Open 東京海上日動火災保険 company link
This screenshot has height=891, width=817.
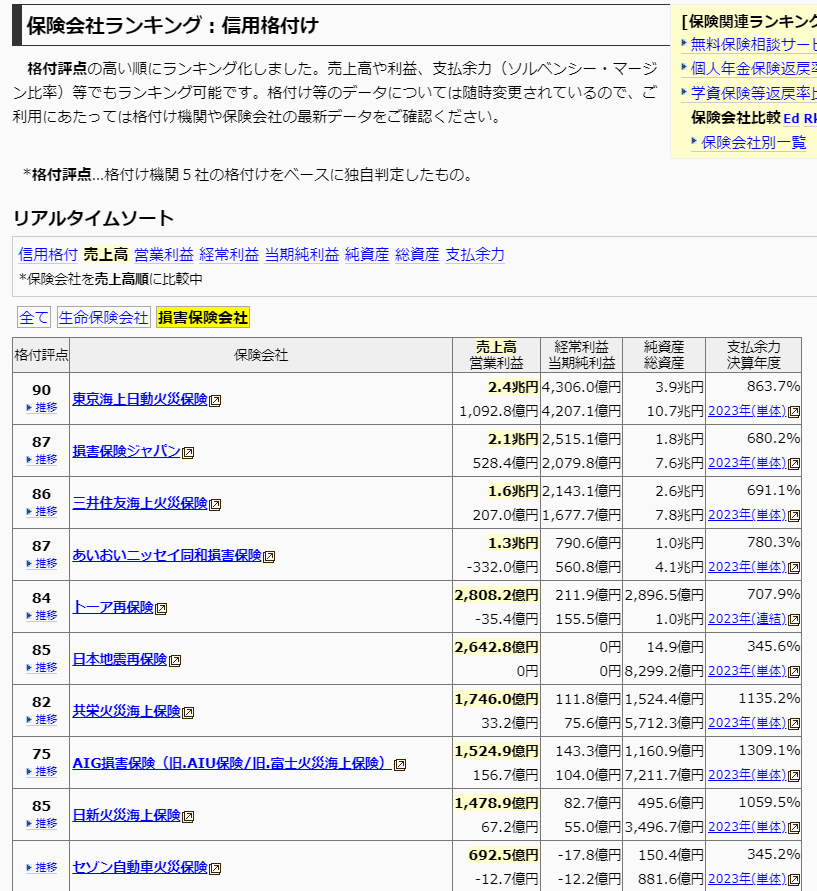coord(140,399)
